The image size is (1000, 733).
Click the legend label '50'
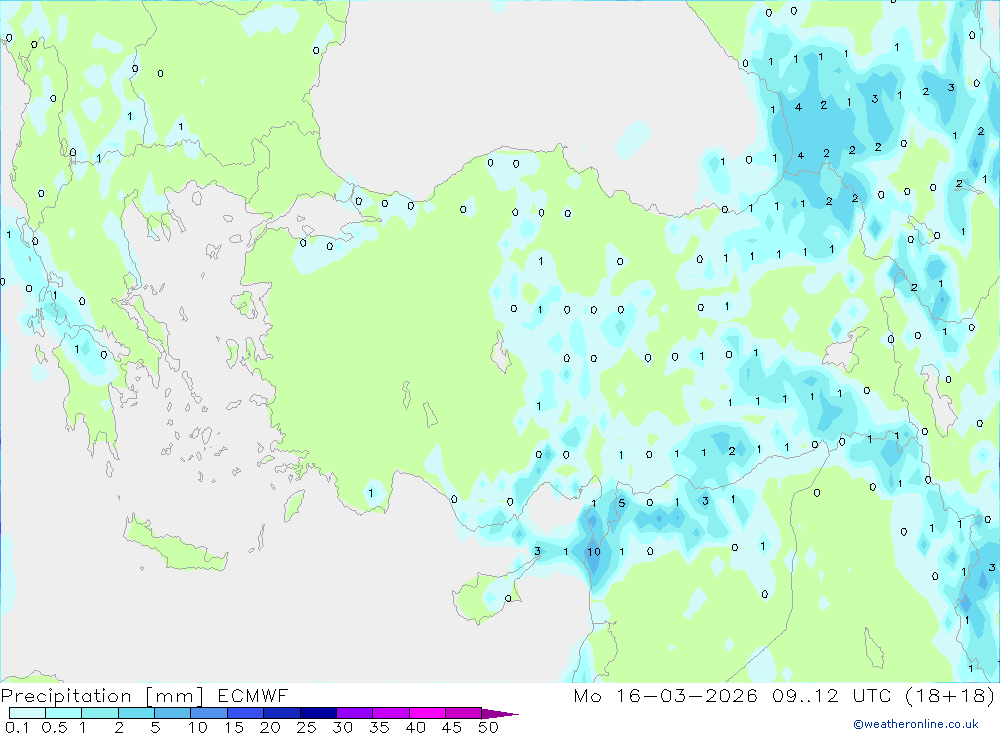488,727
